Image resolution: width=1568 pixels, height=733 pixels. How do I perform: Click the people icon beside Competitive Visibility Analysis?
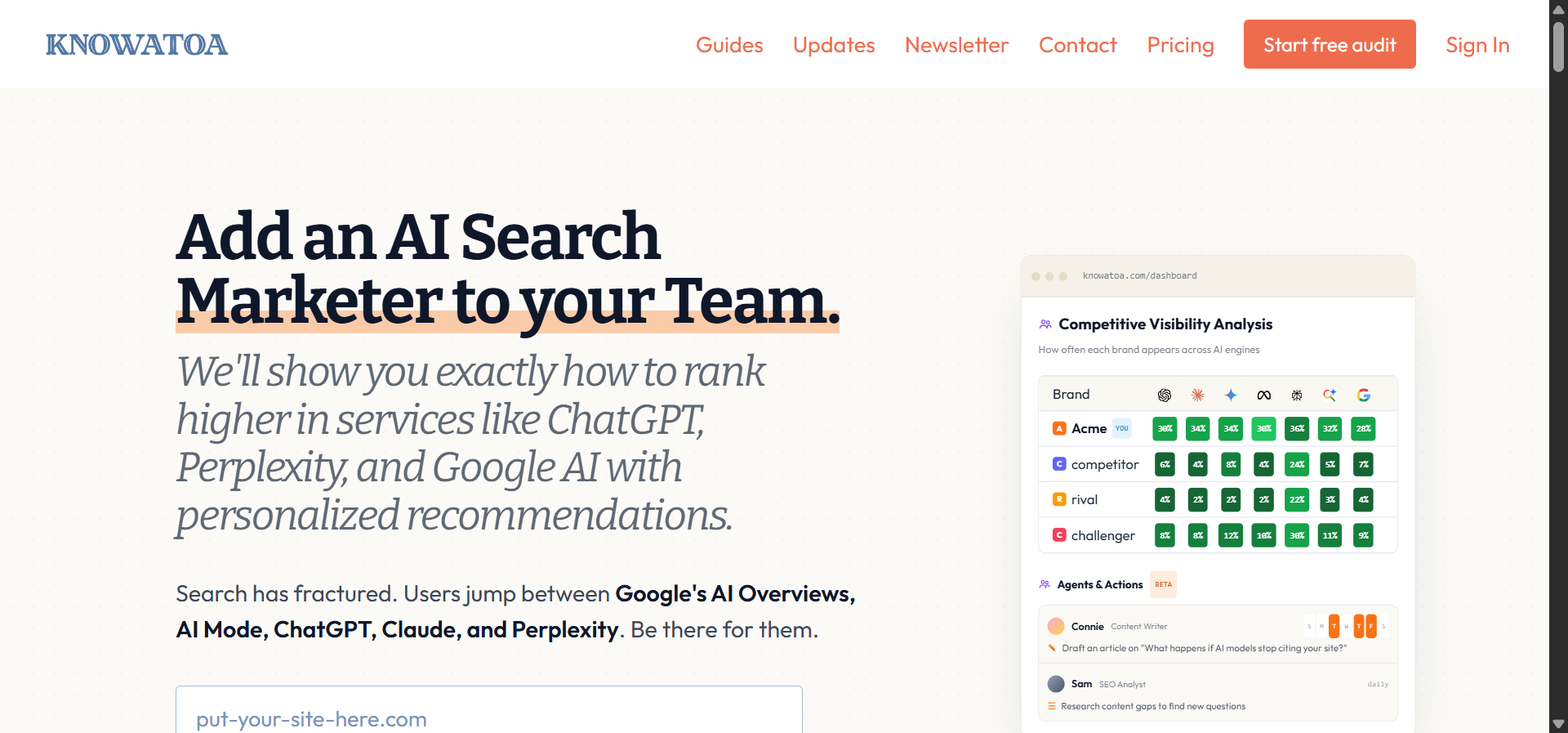[x=1045, y=324]
